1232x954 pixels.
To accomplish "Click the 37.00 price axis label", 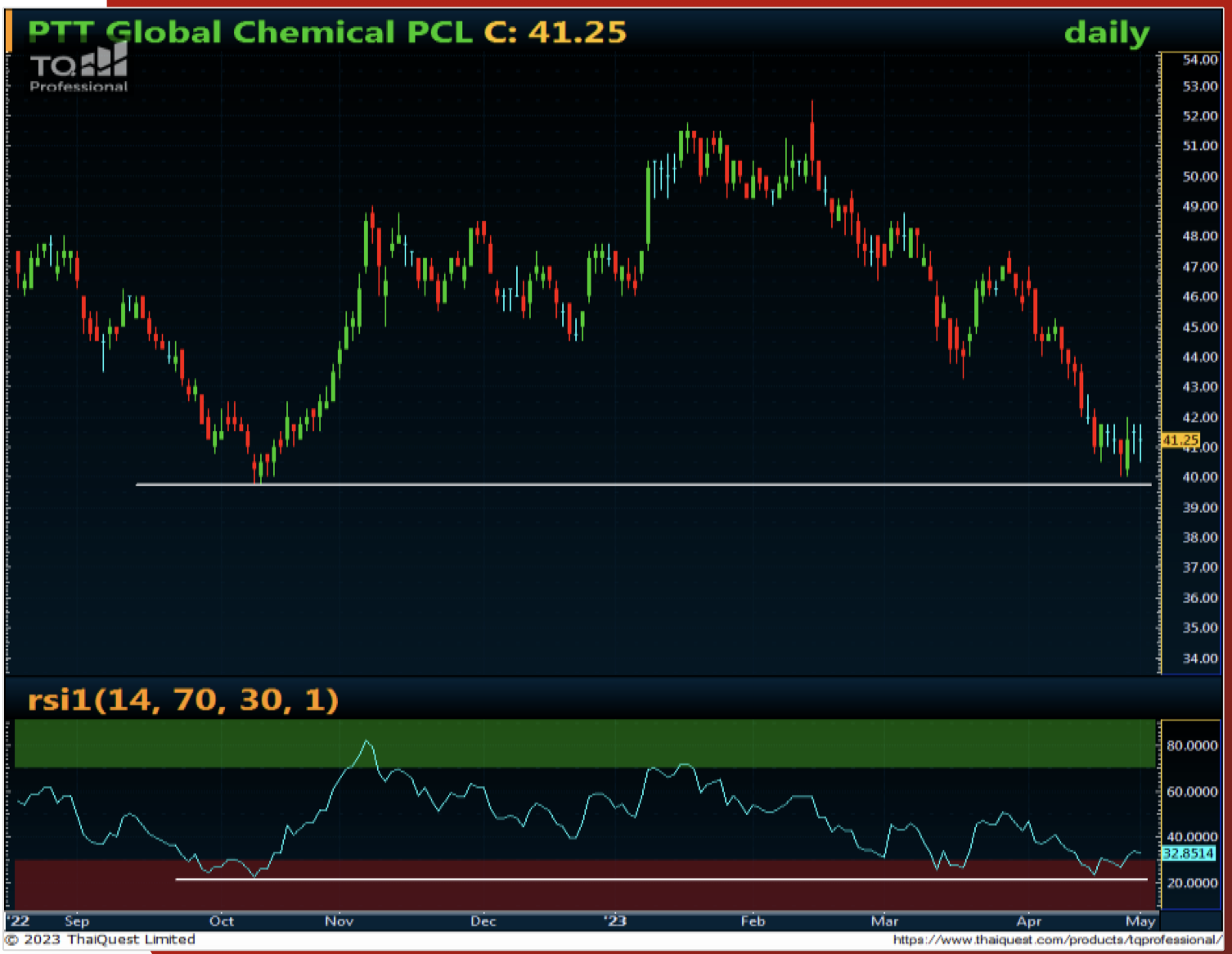I will pos(1200,568).
